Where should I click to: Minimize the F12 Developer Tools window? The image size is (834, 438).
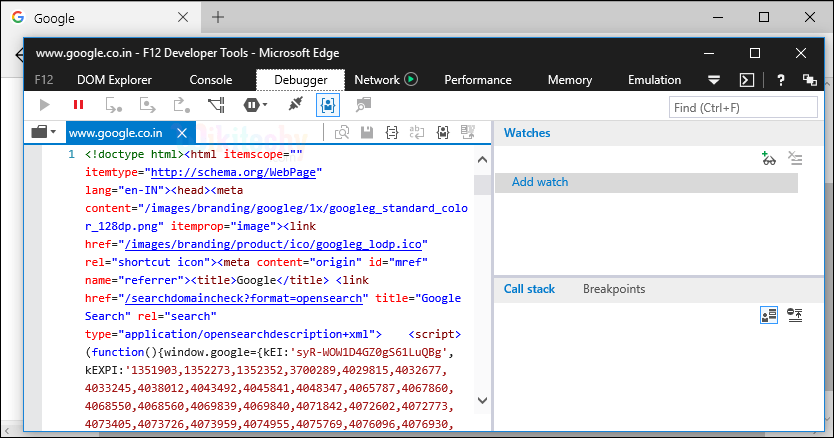708,53
